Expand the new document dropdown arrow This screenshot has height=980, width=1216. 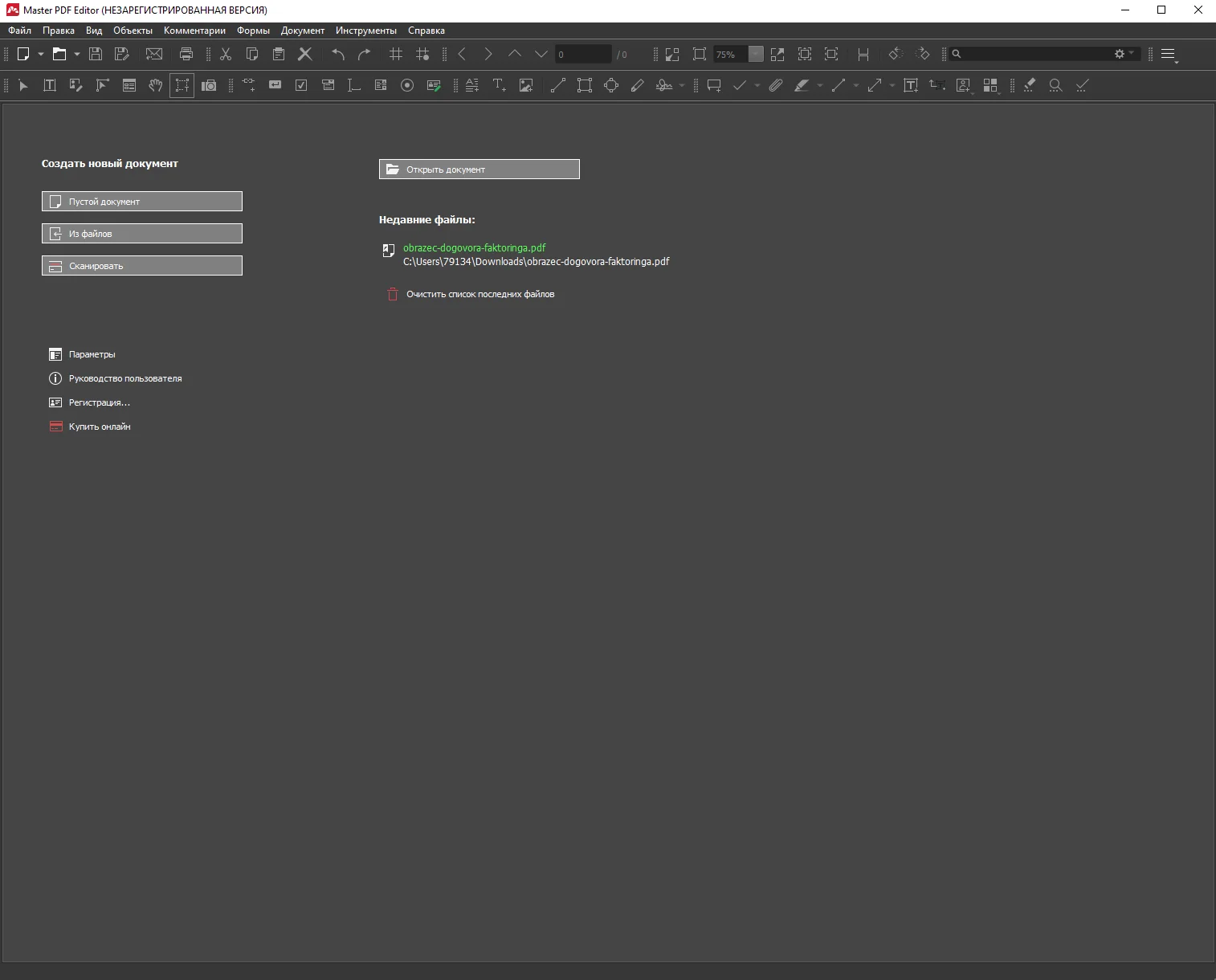tap(41, 54)
